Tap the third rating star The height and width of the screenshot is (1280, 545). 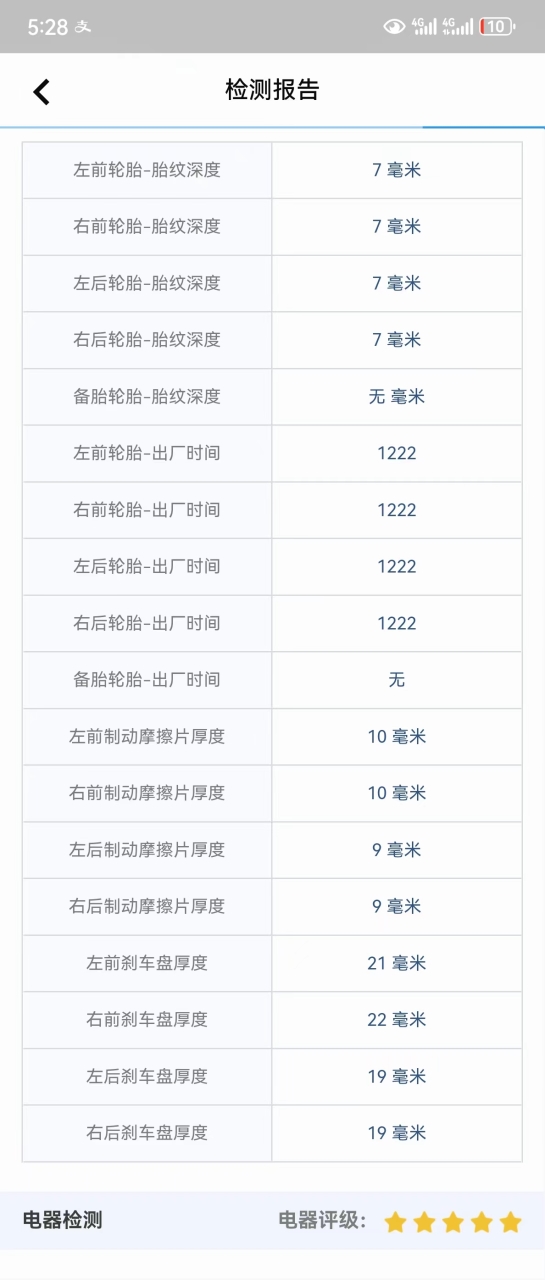pyautogui.click(x=453, y=1221)
